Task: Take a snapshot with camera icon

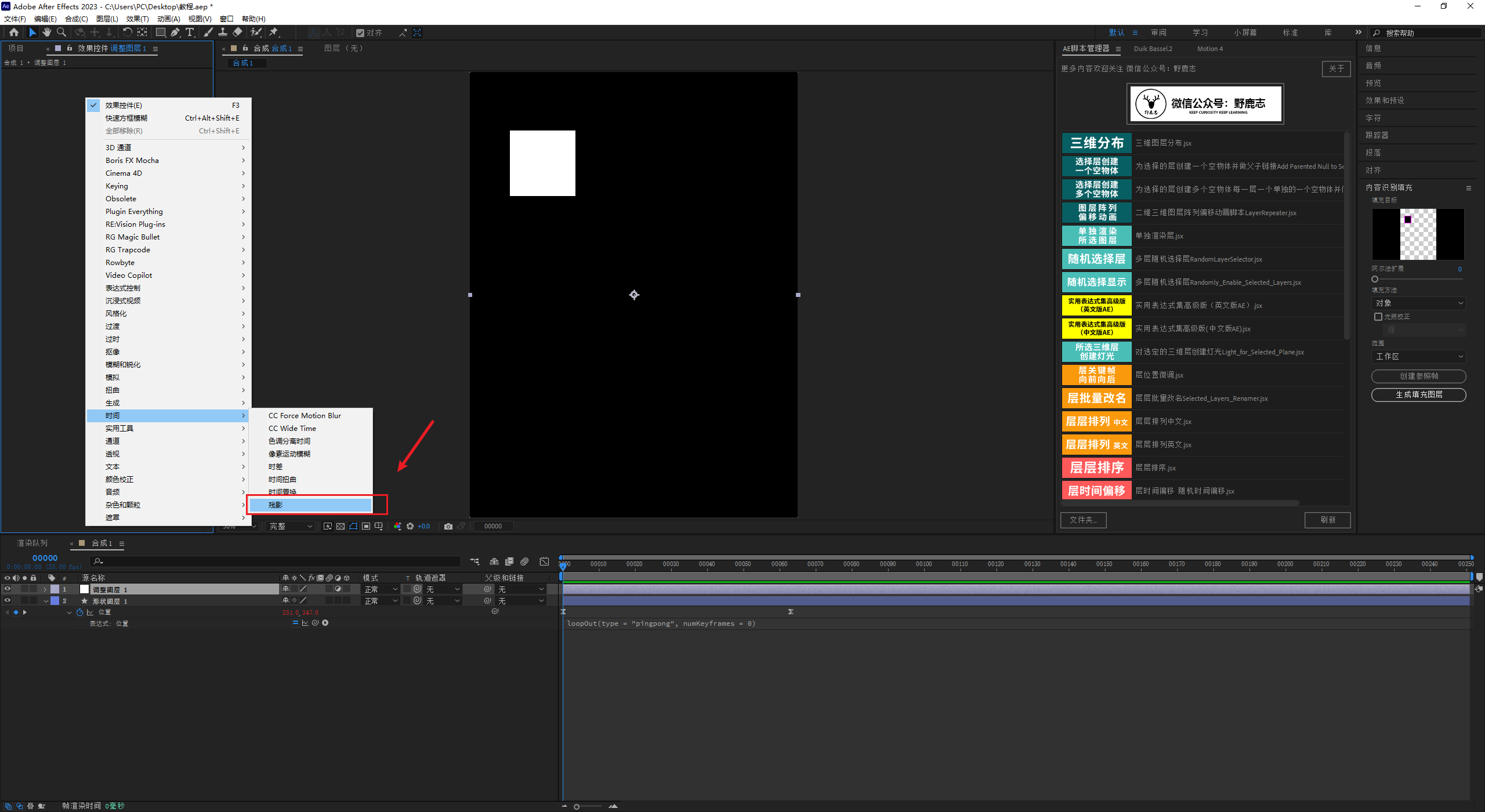Action: click(x=448, y=526)
